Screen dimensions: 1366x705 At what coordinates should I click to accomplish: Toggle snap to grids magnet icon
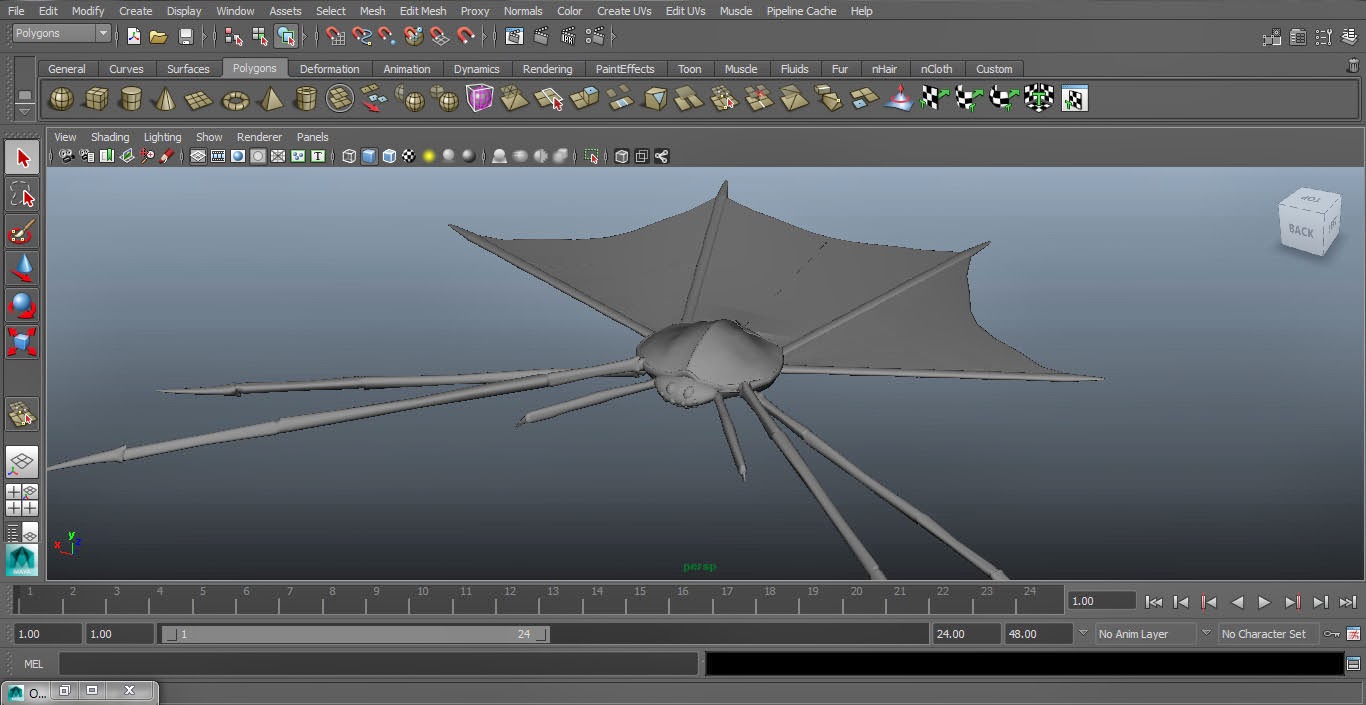pyautogui.click(x=336, y=37)
